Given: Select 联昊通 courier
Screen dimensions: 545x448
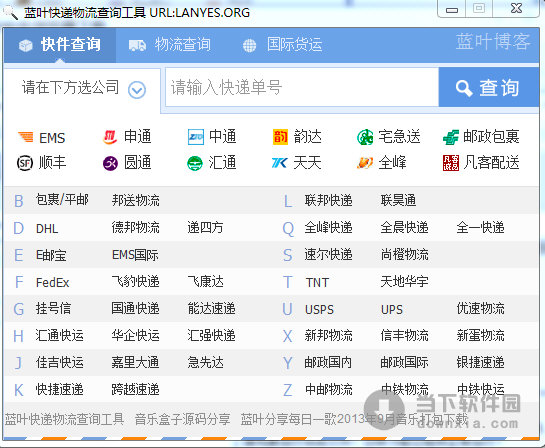Looking at the screenshot, I should [398, 201].
